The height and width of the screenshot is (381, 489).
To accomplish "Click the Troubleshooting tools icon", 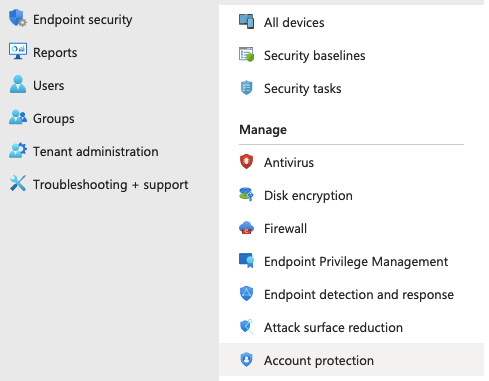I will [18, 183].
